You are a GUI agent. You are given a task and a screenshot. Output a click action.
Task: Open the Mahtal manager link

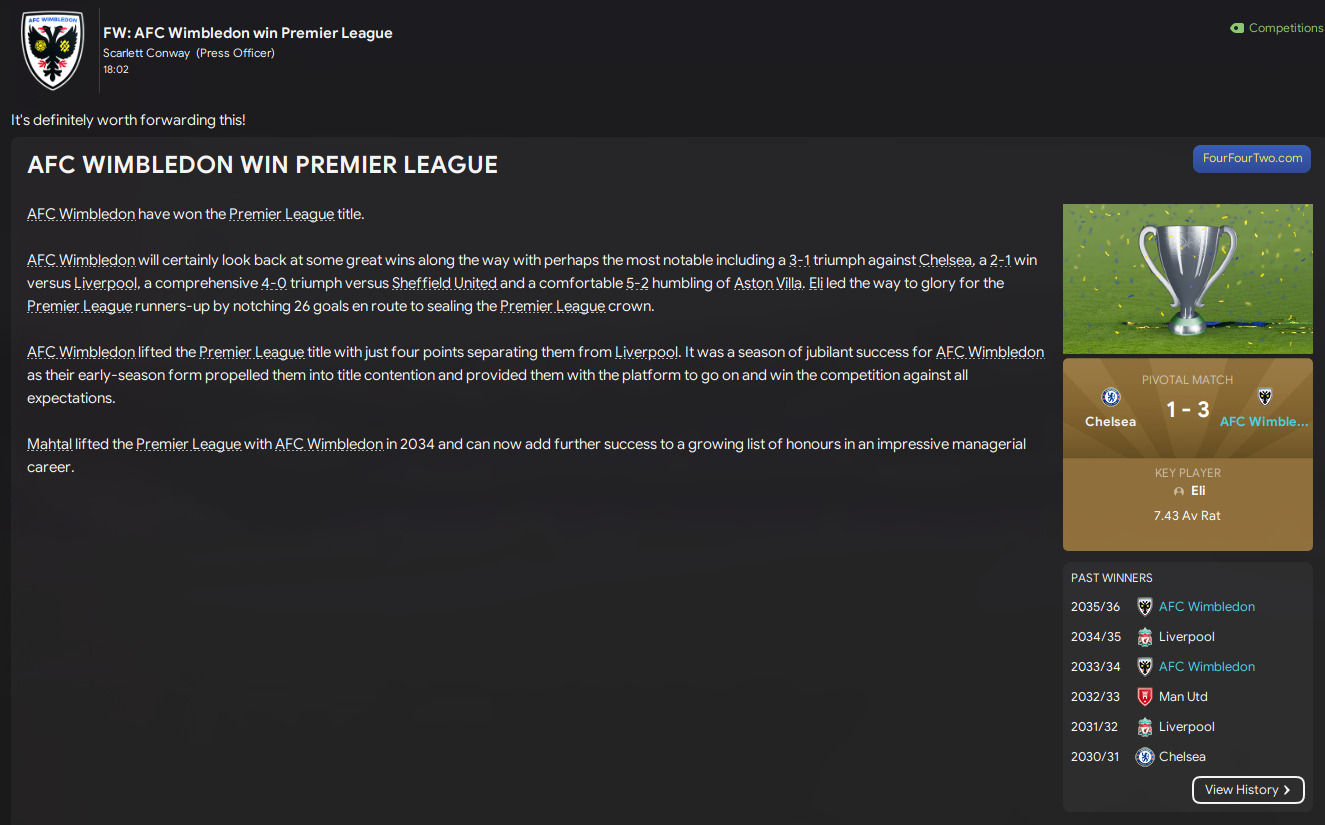pyautogui.click(x=49, y=444)
